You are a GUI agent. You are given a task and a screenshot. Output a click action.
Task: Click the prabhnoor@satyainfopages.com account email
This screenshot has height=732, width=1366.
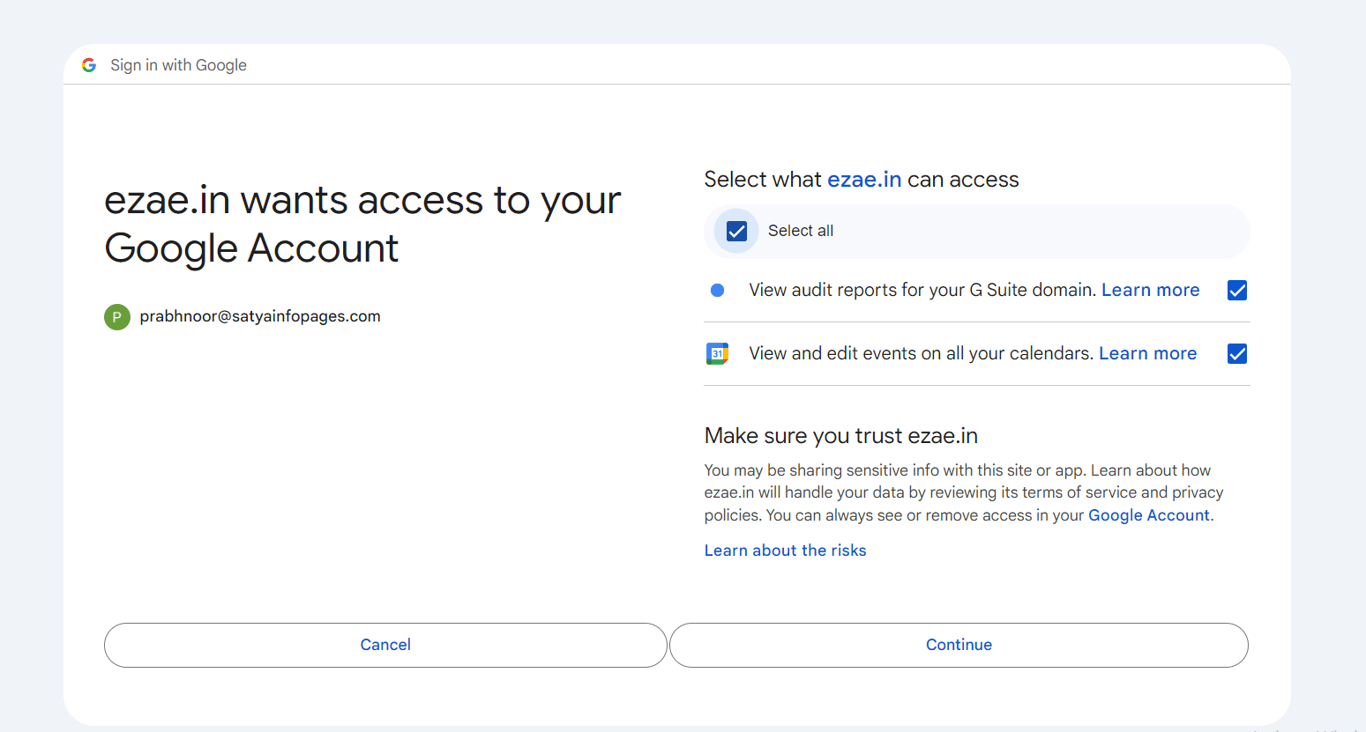point(260,316)
